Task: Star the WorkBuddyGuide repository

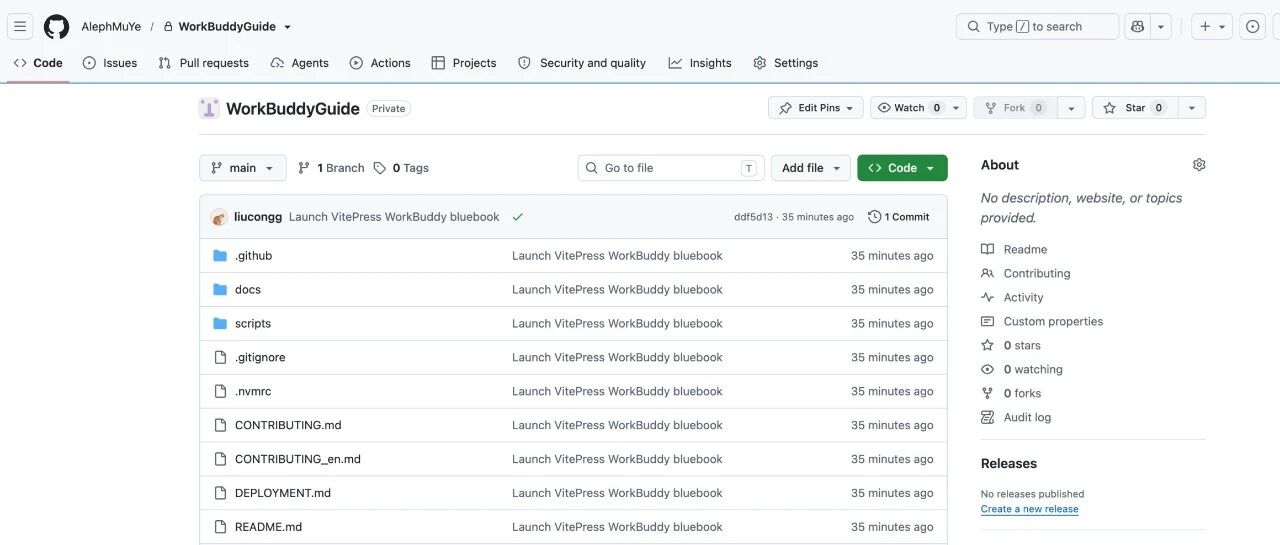Action: point(1135,108)
